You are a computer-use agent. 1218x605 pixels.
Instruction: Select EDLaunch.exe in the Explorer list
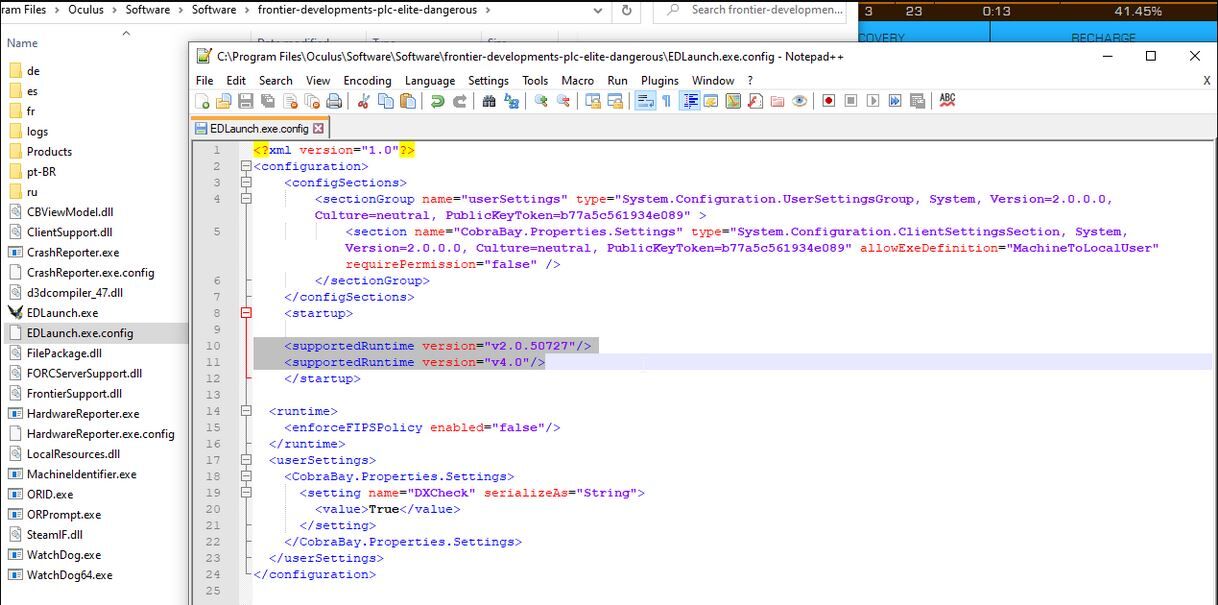[x=62, y=313]
